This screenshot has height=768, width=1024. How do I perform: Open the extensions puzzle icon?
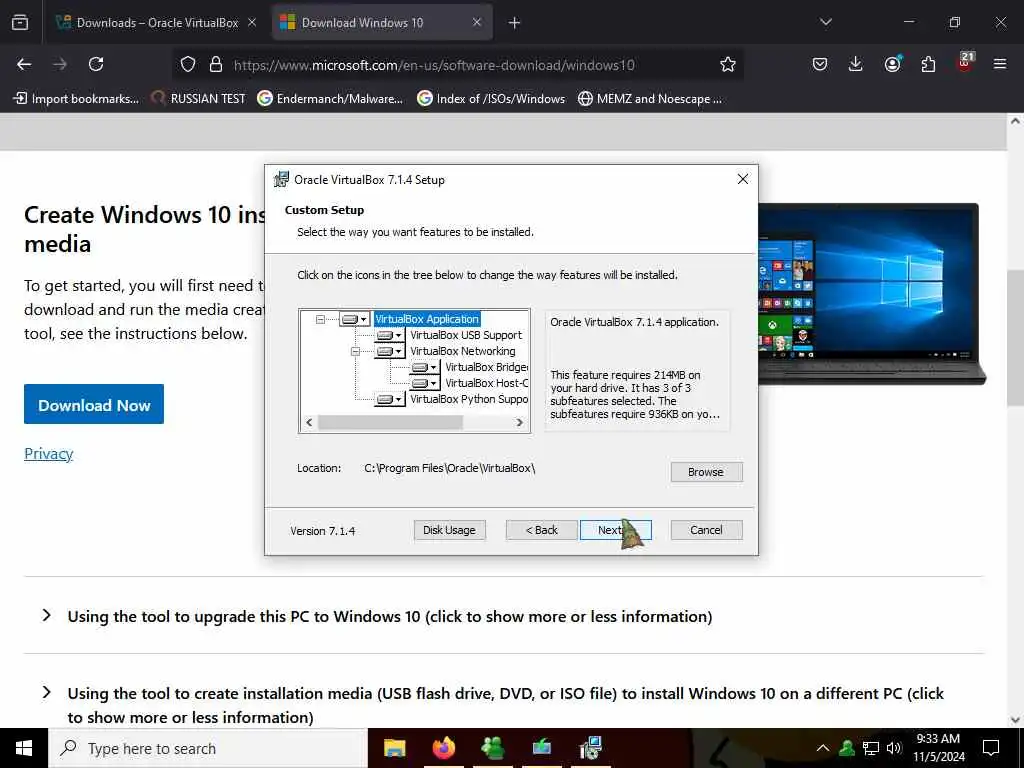click(928, 64)
